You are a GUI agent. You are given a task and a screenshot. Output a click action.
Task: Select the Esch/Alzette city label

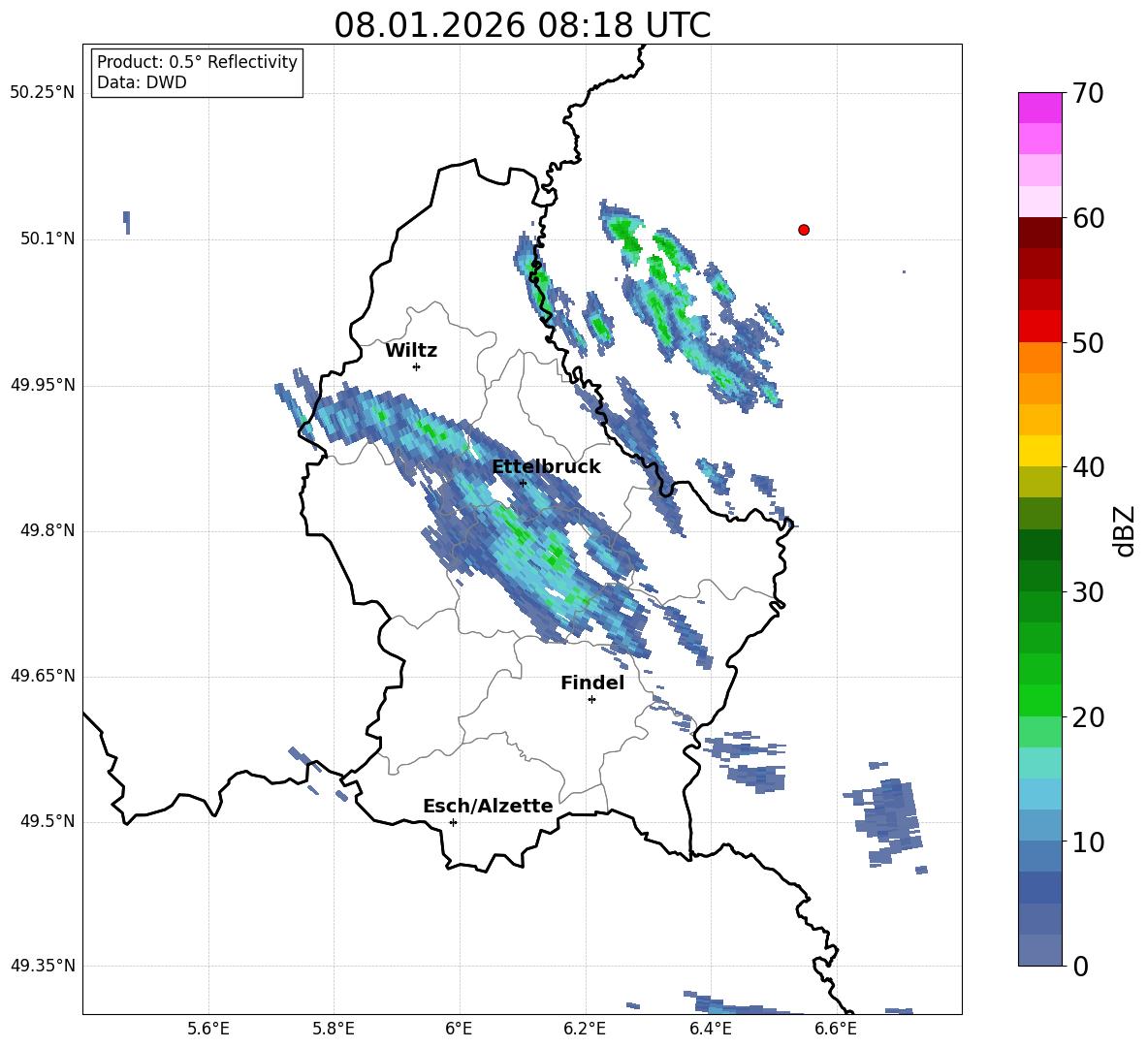(488, 806)
